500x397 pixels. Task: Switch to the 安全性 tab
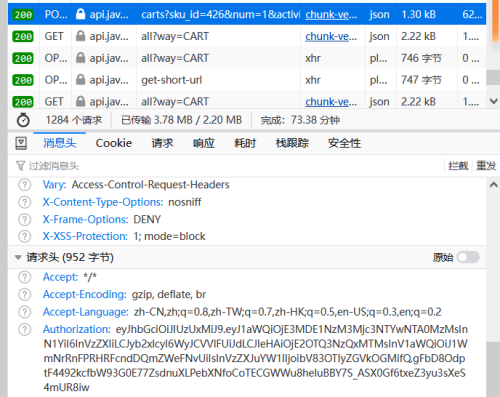point(344,143)
